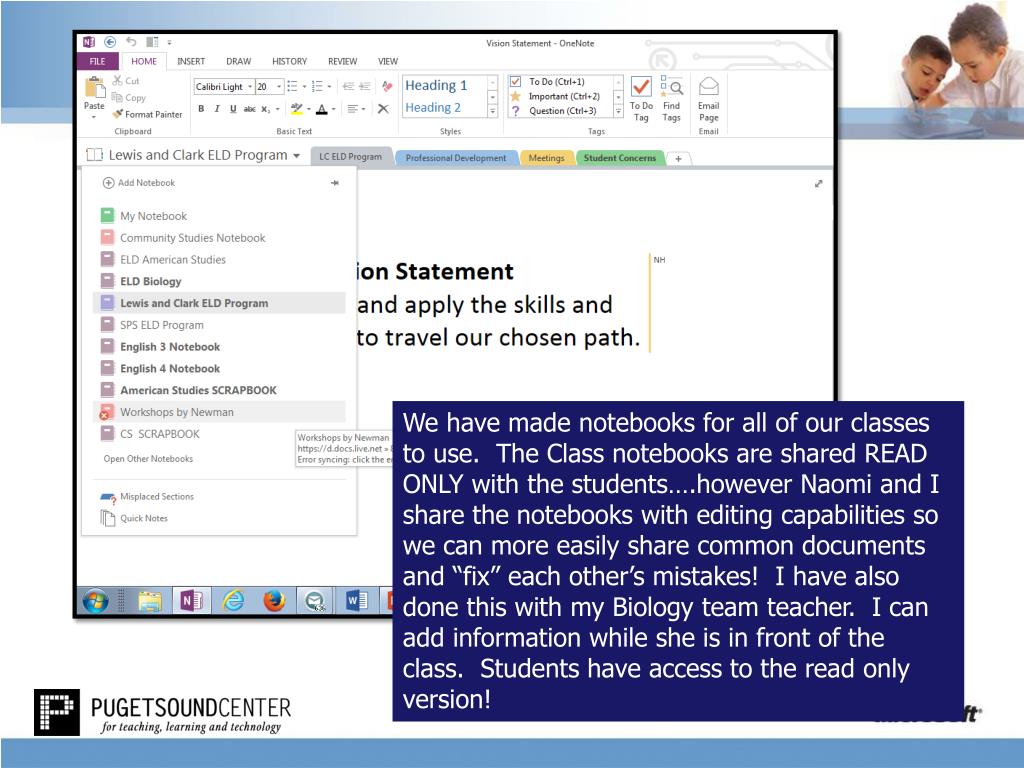The width and height of the screenshot is (1024, 768).
Task: Click the bulleted list icon
Action: tap(292, 86)
